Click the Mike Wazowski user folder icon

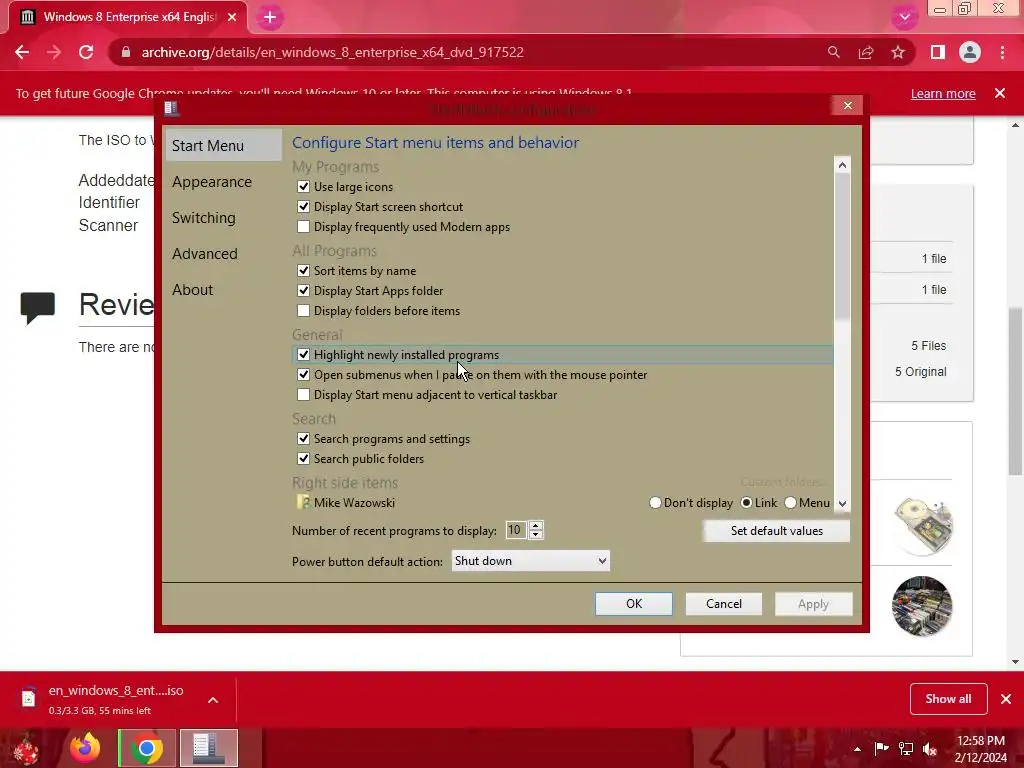tap(304, 502)
